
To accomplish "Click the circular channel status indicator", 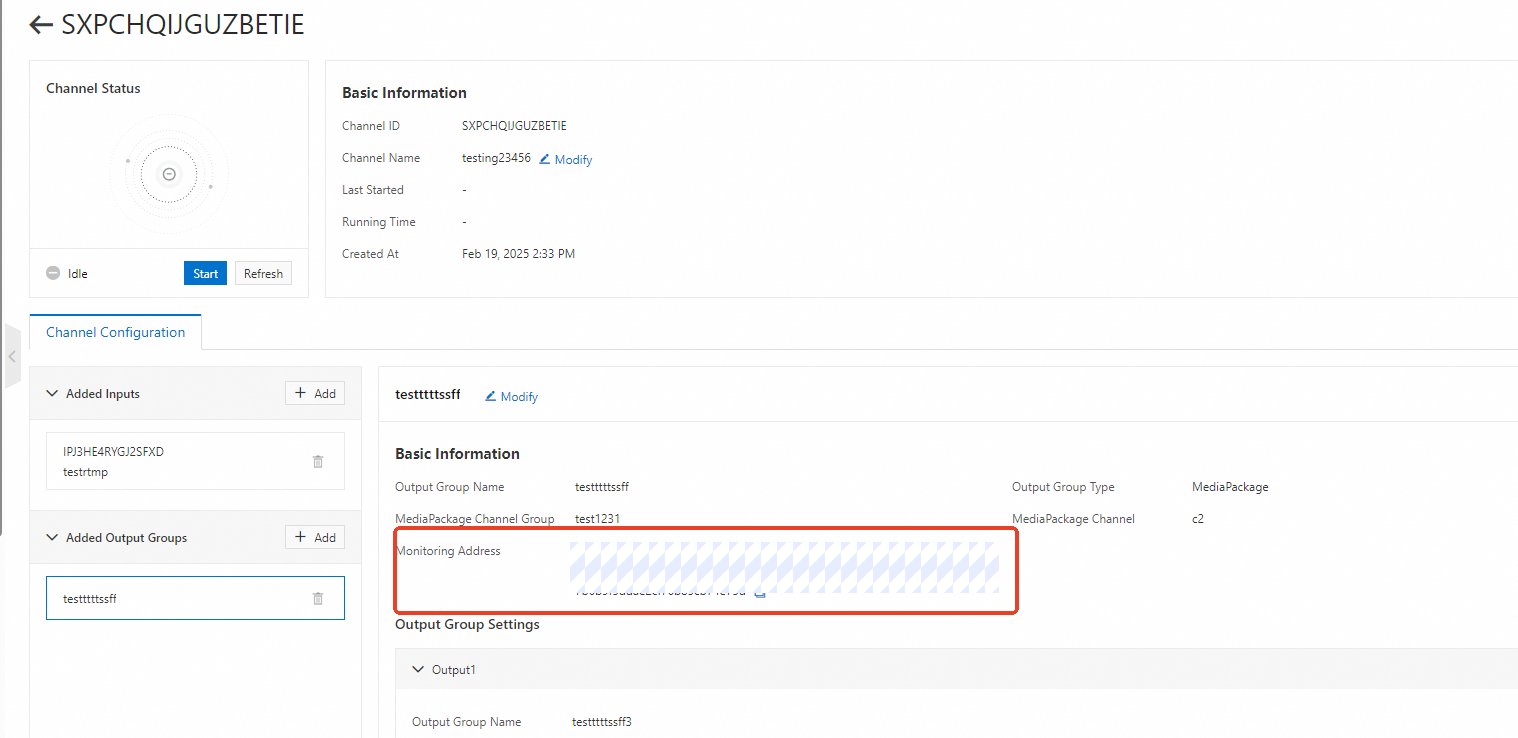I will pos(169,174).
